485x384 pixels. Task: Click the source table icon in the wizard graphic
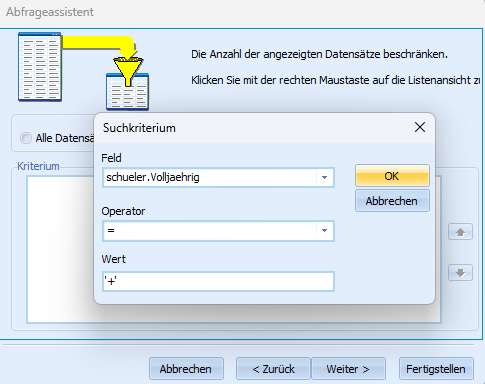point(40,67)
